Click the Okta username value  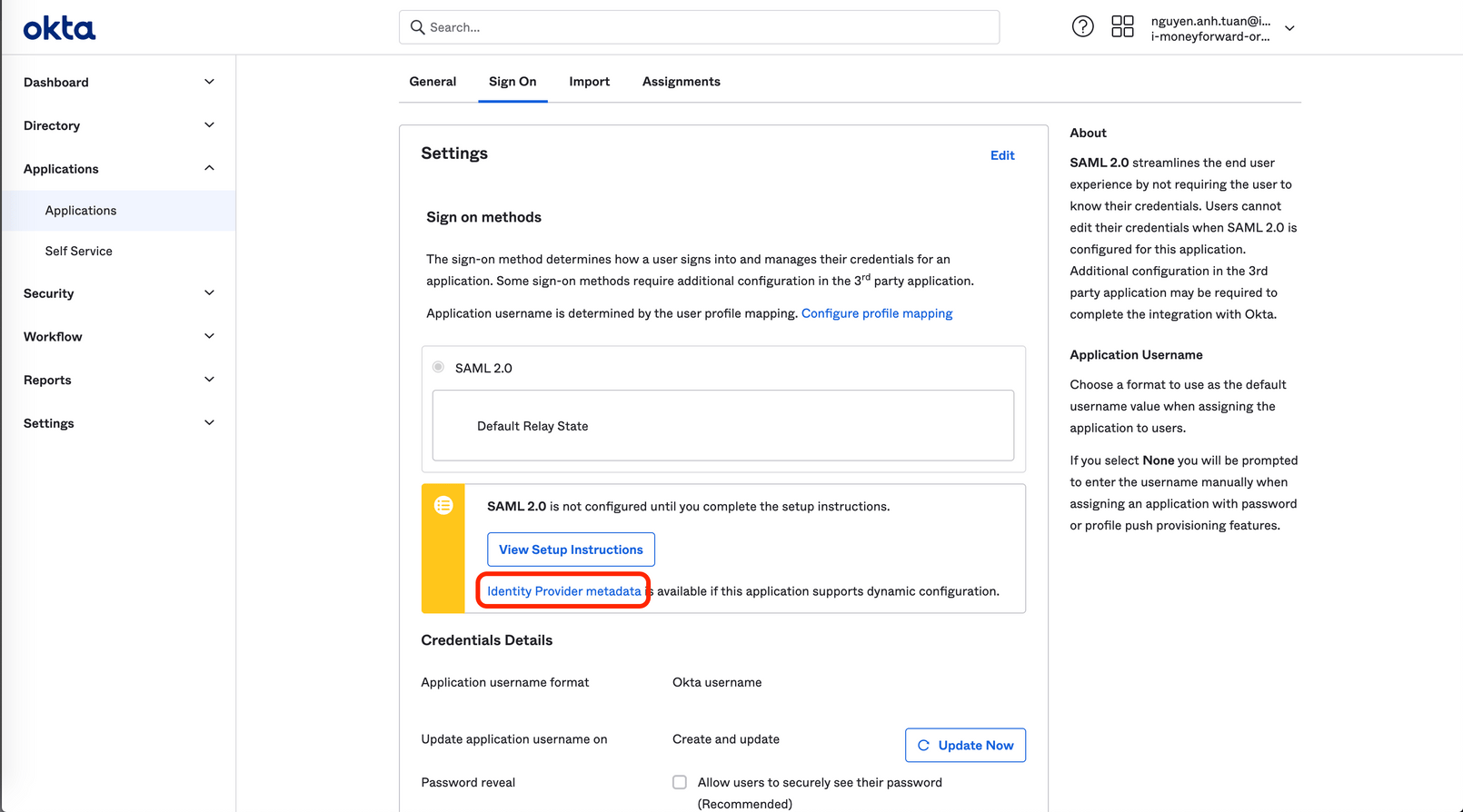click(x=717, y=682)
